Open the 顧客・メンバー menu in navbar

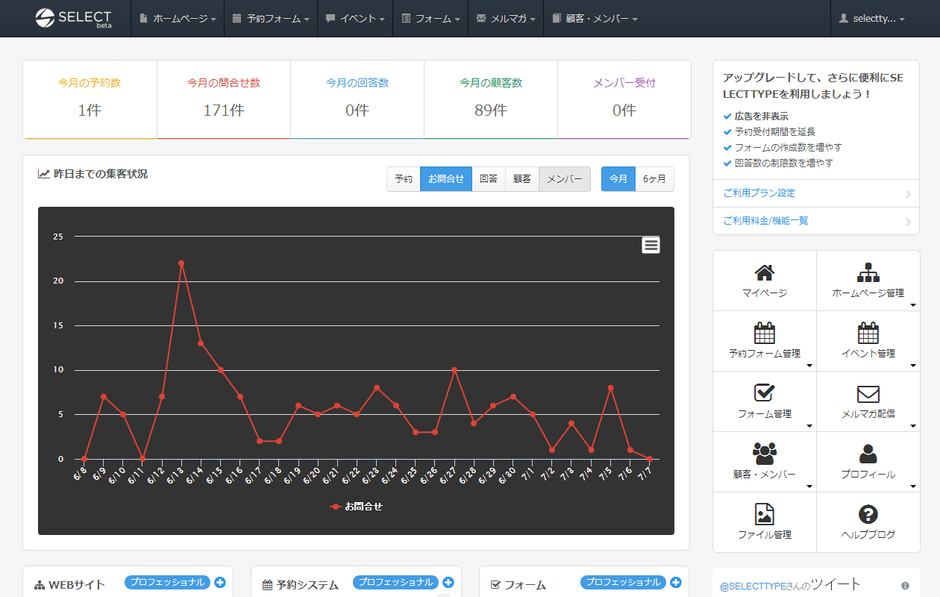[x=598, y=19]
